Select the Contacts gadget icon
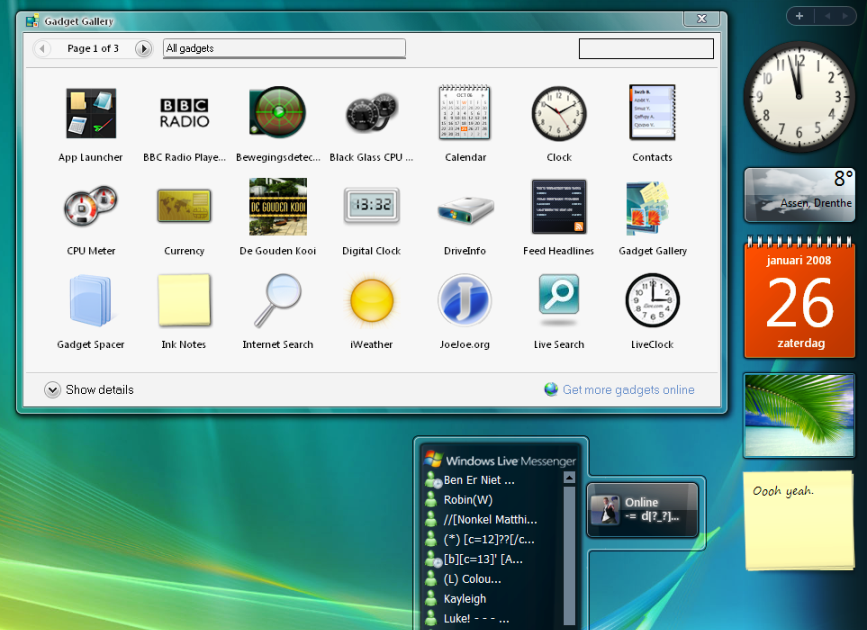The height and width of the screenshot is (630, 867). (x=652, y=112)
